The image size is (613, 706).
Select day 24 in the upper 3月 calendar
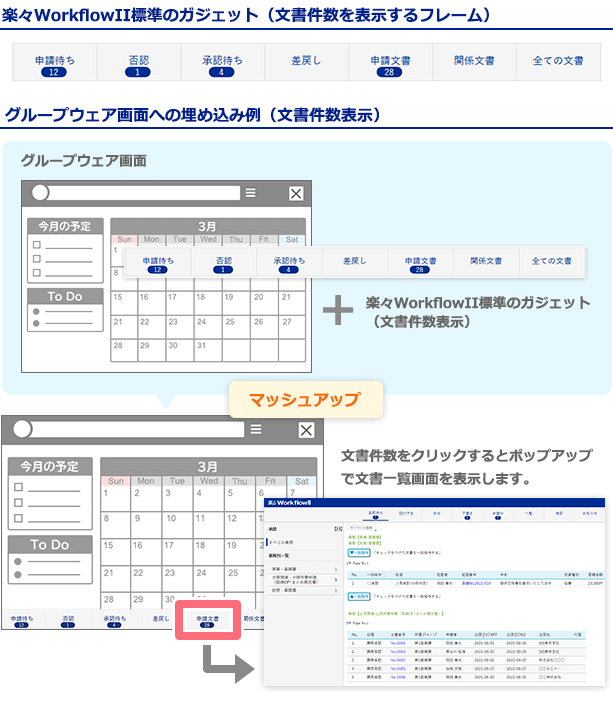(208, 327)
